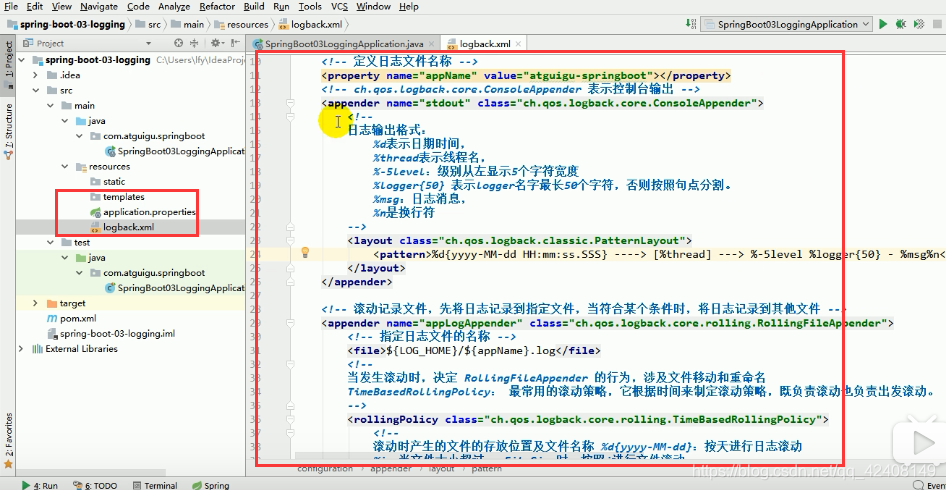Open the 4: Run tool window
The width and height of the screenshot is (946, 490).
point(40,485)
